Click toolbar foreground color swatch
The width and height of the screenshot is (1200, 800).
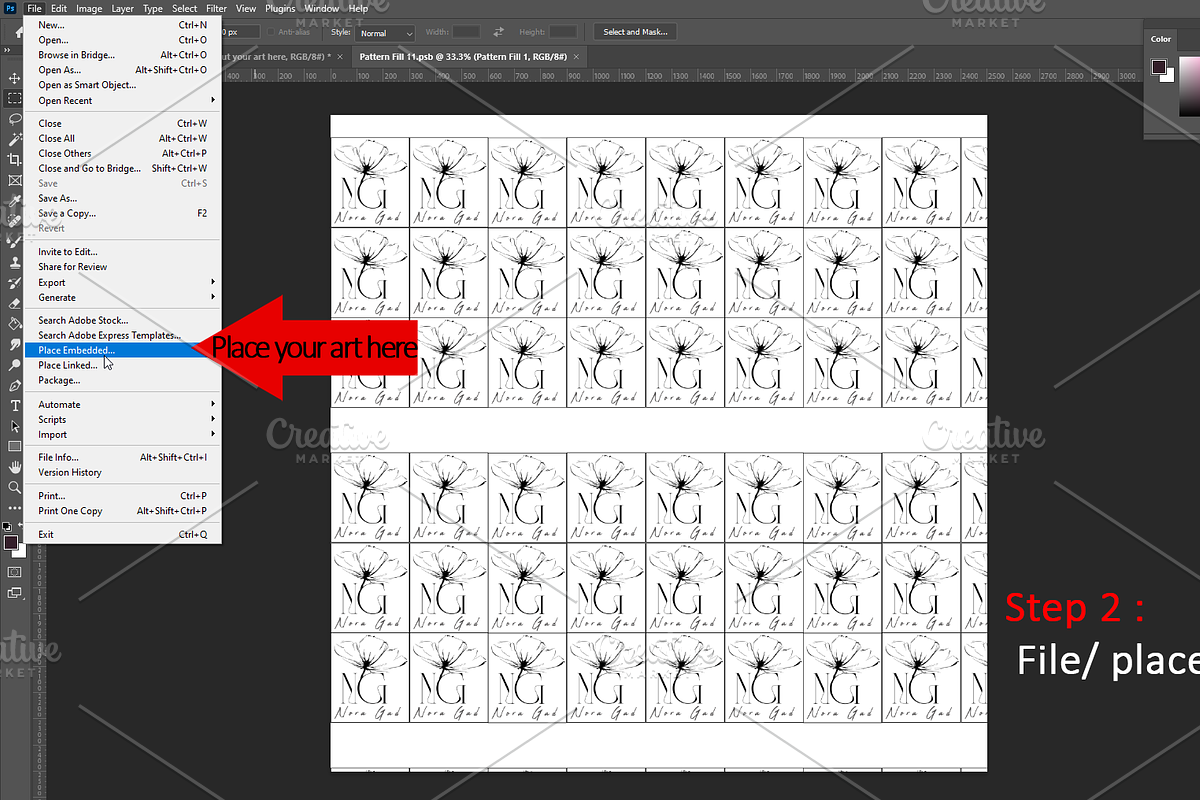[x=11, y=542]
